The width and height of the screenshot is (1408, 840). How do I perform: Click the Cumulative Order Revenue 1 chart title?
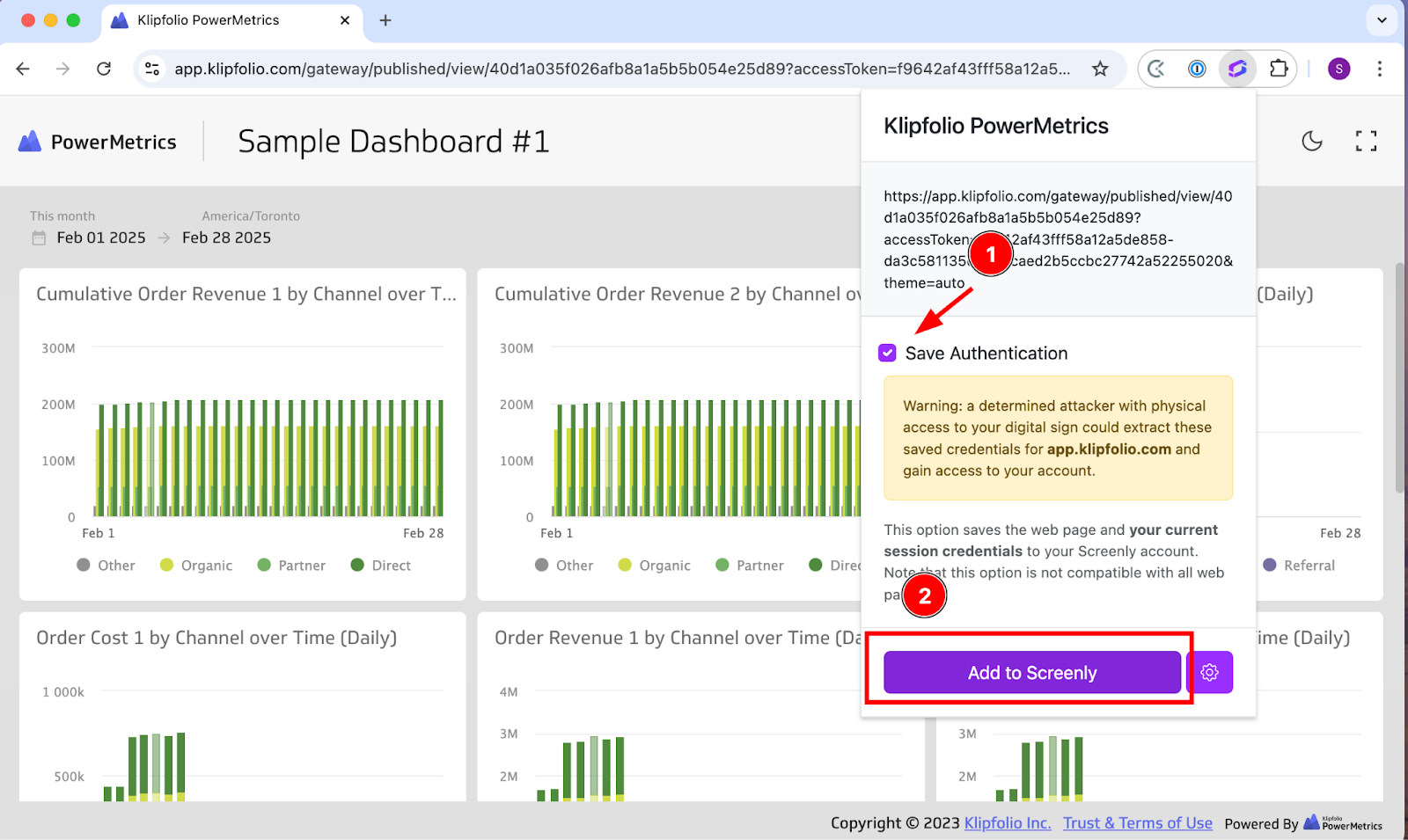click(246, 295)
